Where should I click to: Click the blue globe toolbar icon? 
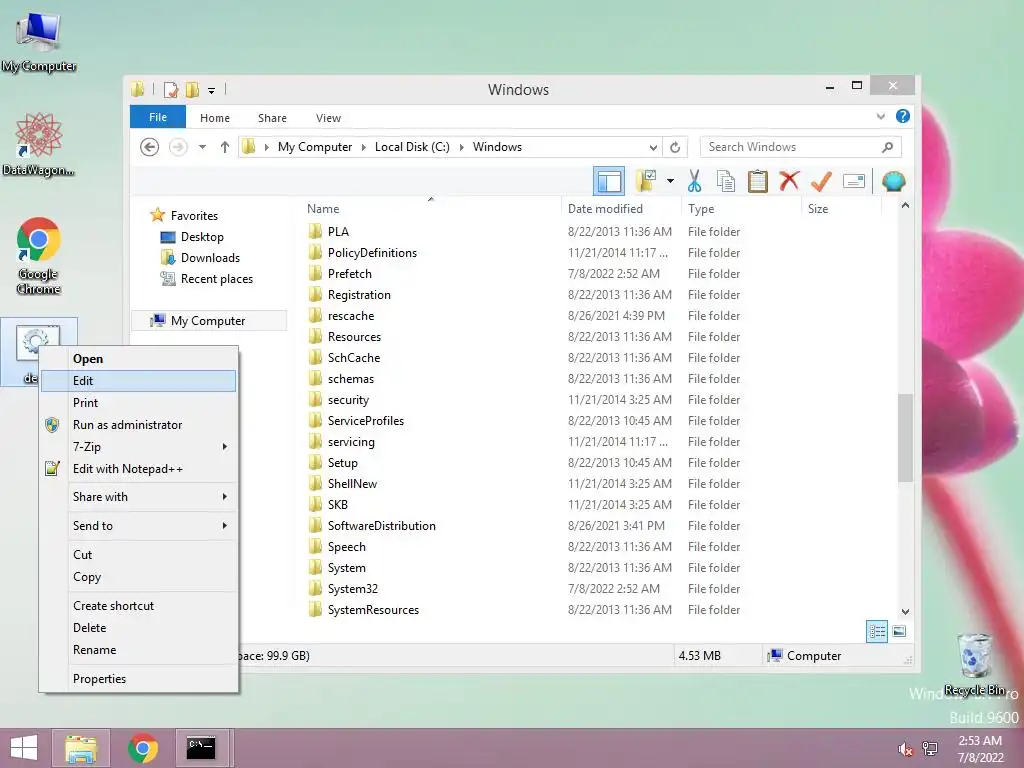[893, 182]
